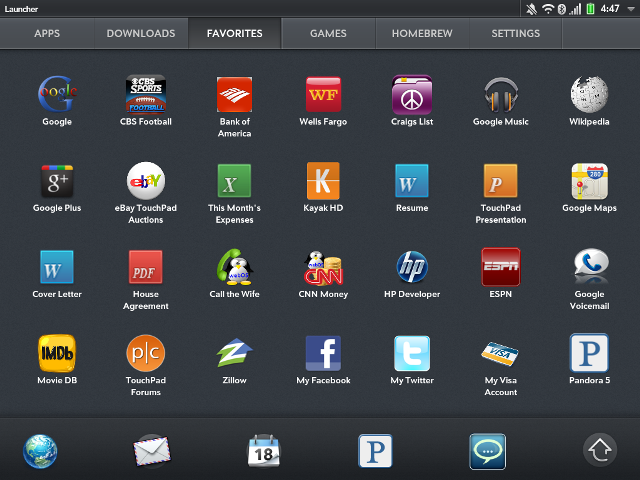Viewport: 640px width, 480px height.
Task: Open Google Voicemail icon
Action: point(591,266)
